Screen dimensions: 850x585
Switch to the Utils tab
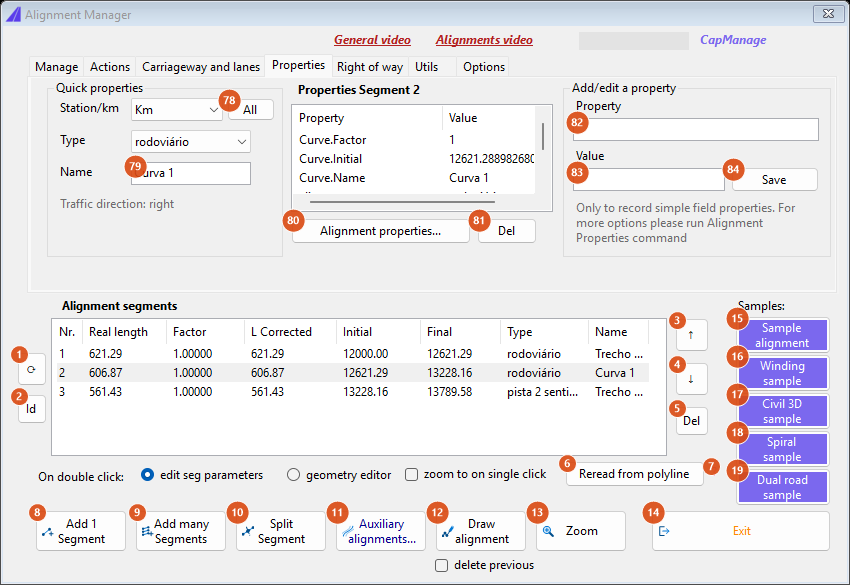(x=427, y=67)
